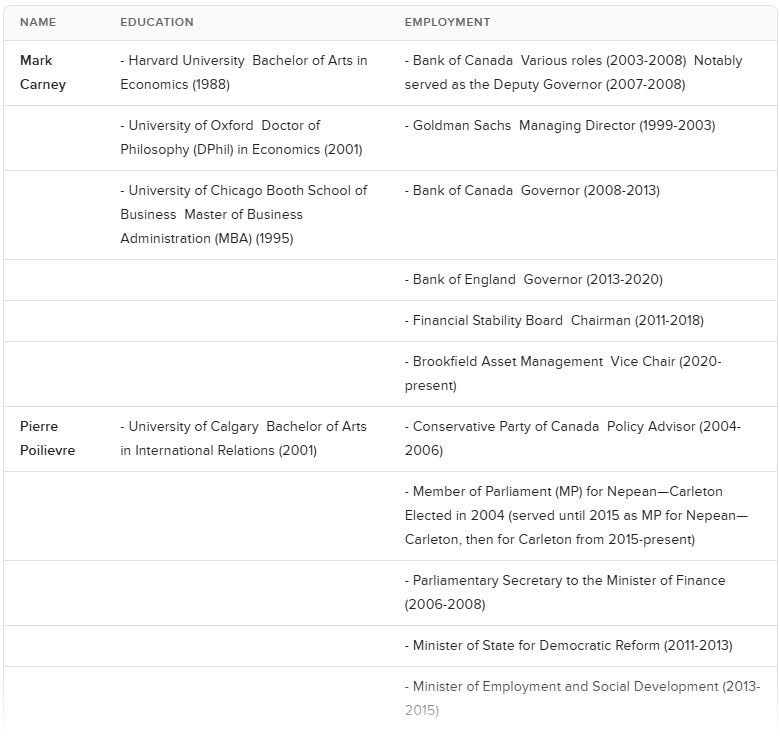Click the EDUCATION column header

click(157, 22)
